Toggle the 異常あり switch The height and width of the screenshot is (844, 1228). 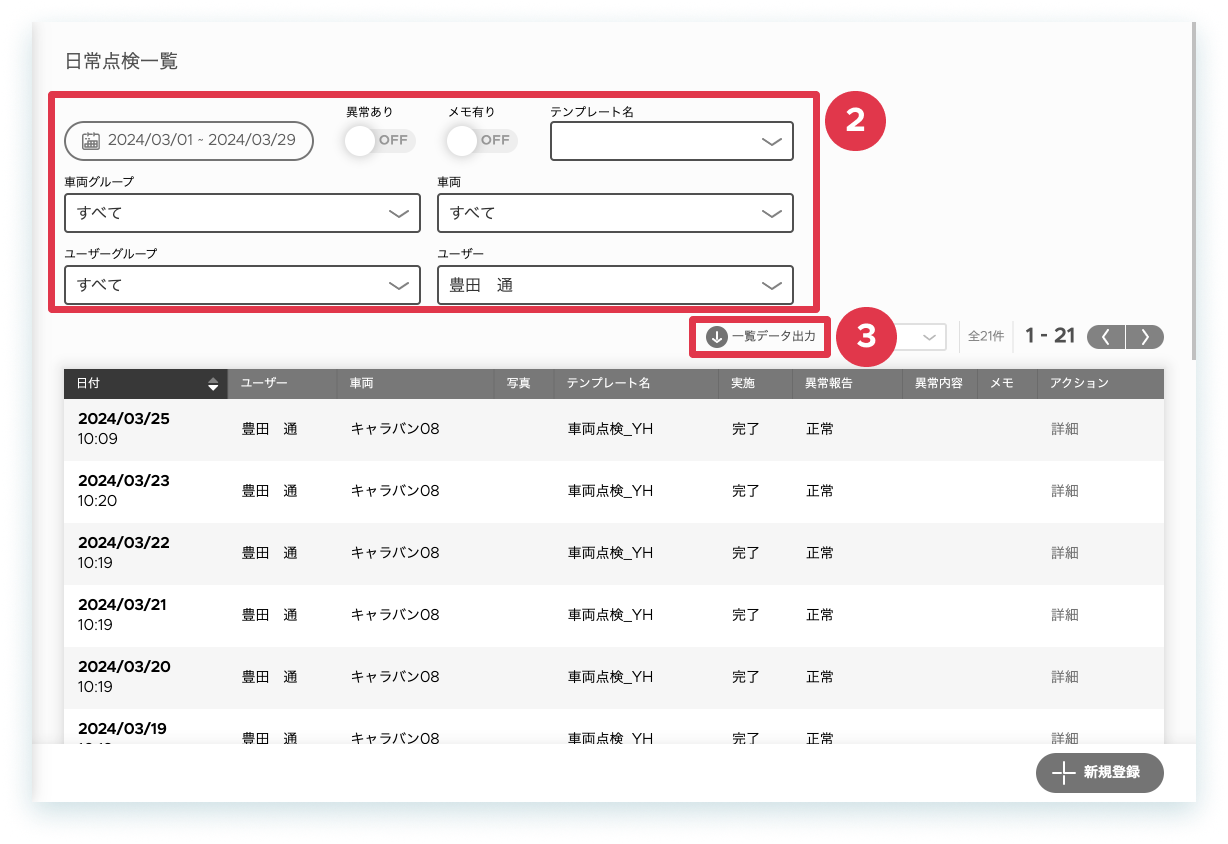click(x=379, y=140)
